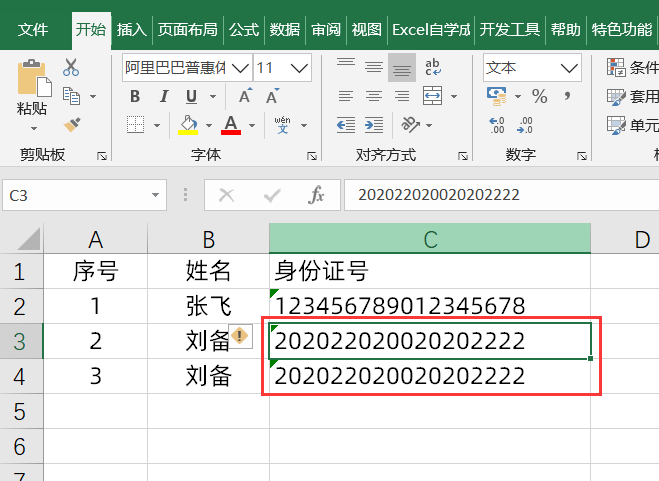This screenshot has height=481, width=659.
Task: Toggle italic formatting
Action: (x=162, y=97)
